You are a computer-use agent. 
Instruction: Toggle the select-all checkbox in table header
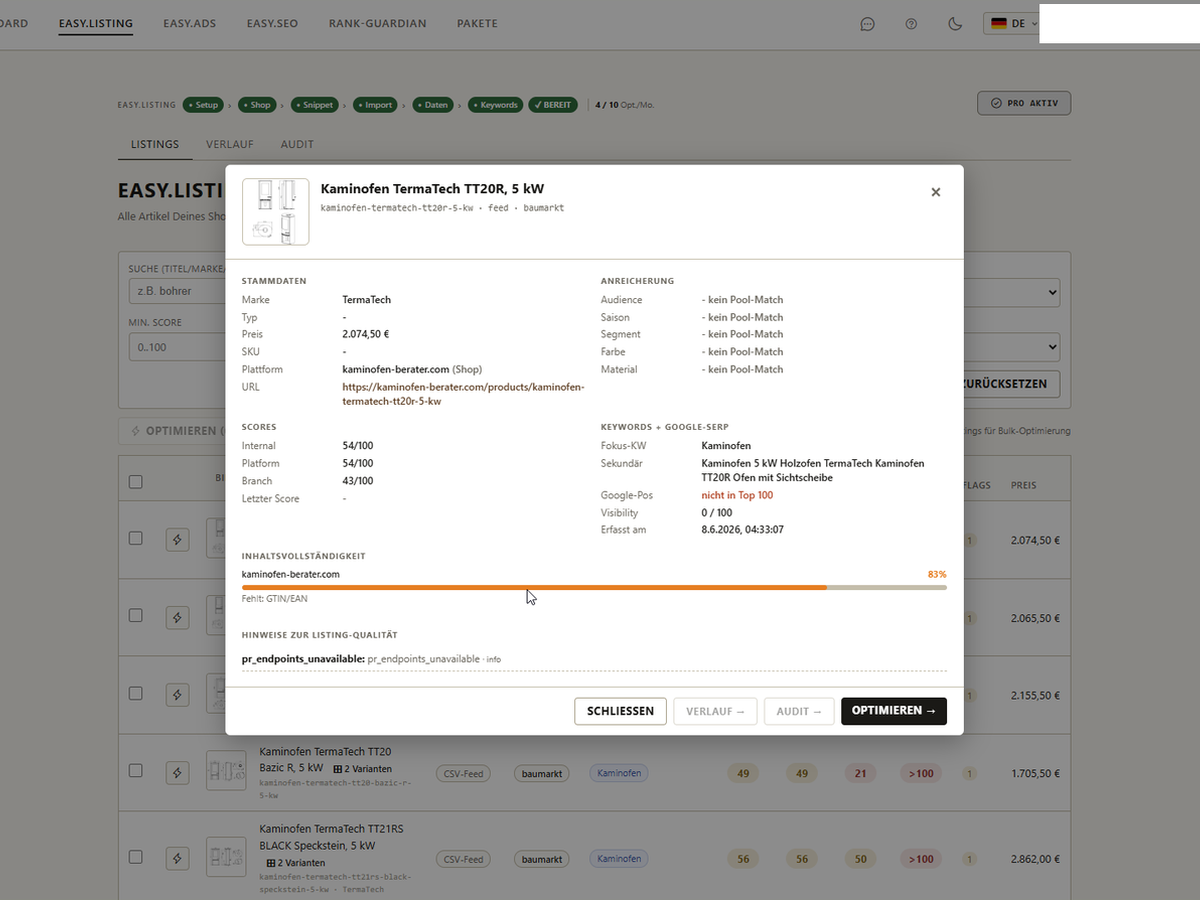136,482
